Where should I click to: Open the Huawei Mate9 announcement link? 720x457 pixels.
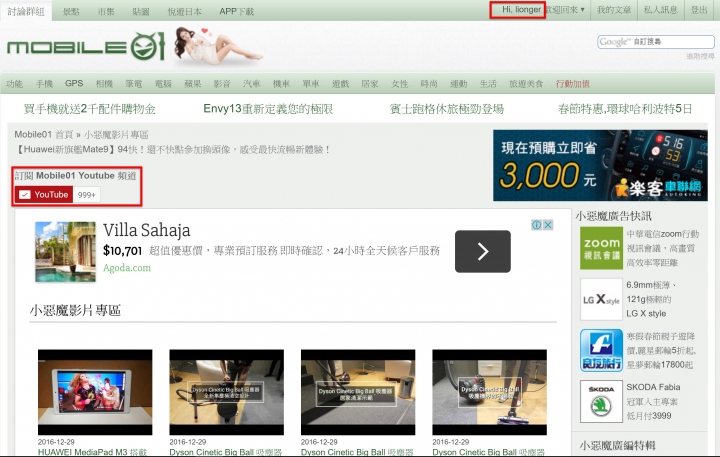[172, 149]
